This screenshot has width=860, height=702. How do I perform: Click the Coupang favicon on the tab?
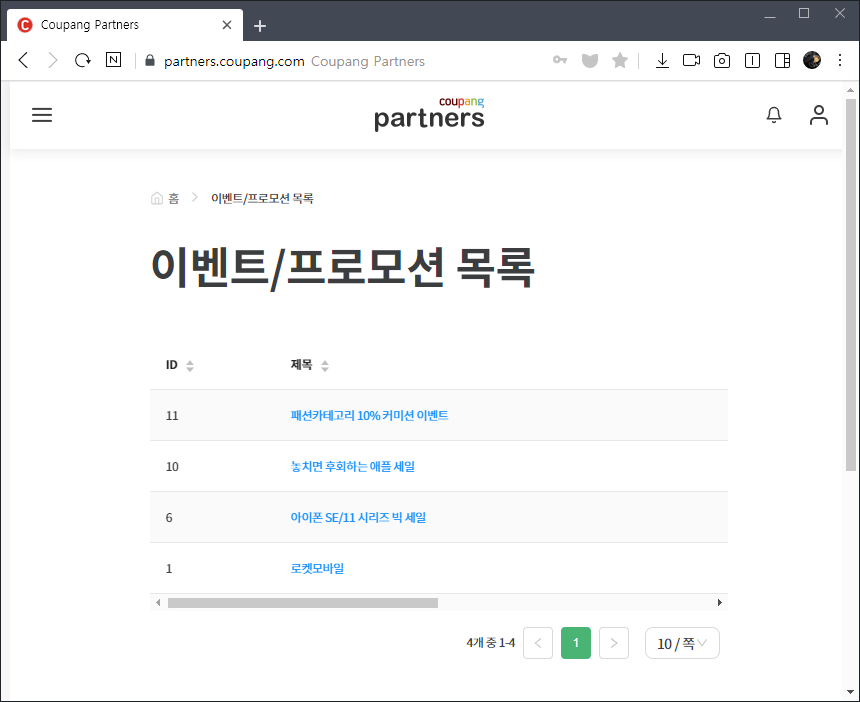point(25,25)
